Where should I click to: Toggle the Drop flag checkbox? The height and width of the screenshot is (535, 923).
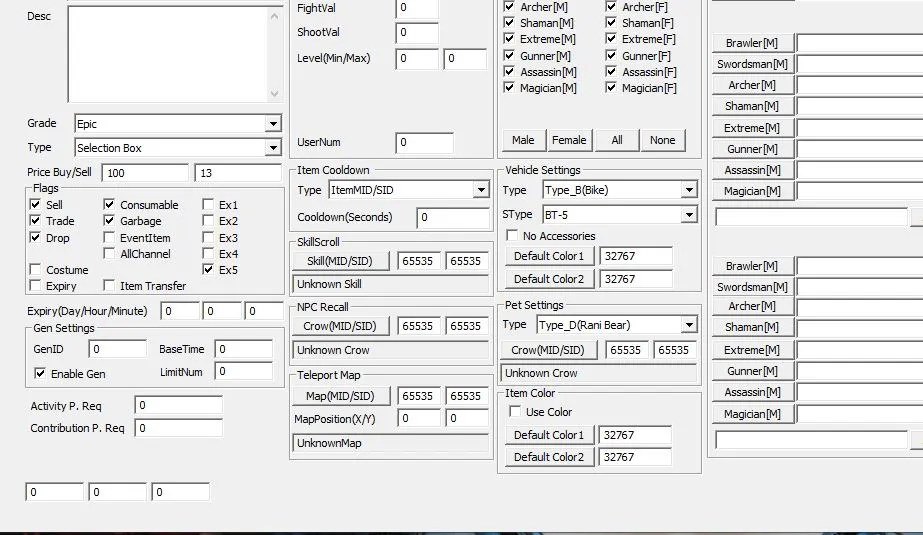click(35, 238)
